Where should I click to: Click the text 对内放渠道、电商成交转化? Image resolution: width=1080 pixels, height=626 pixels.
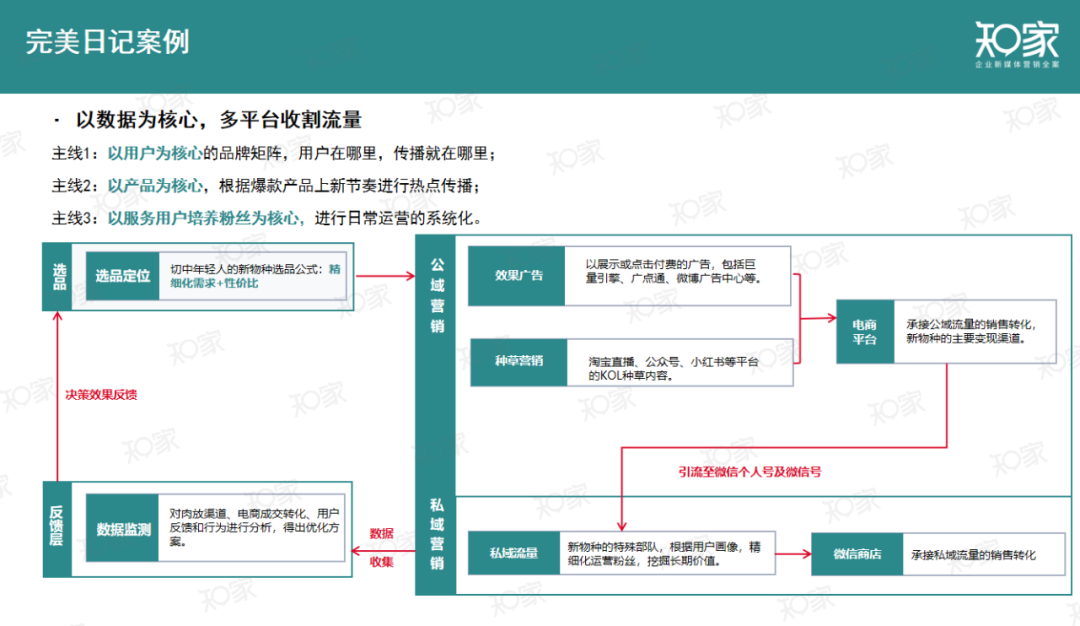pos(254,528)
